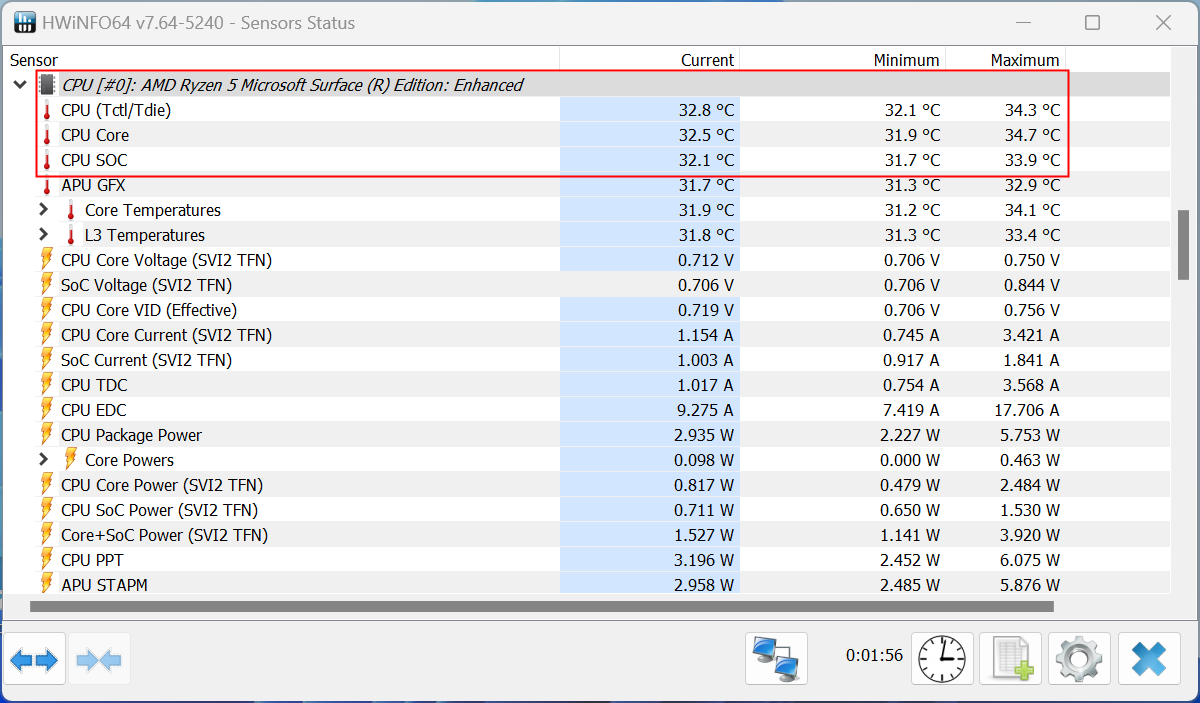
Task: Click lightning icon beside CPU PPT
Action: (46, 560)
